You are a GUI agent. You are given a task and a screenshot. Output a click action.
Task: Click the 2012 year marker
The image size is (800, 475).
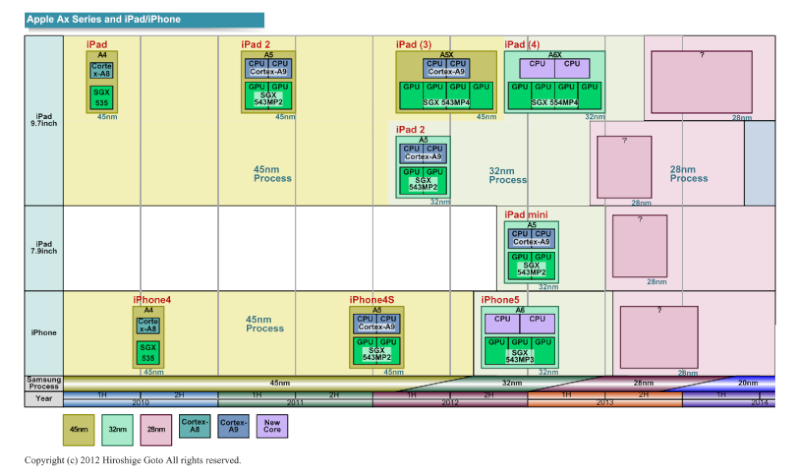coord(450,403)
